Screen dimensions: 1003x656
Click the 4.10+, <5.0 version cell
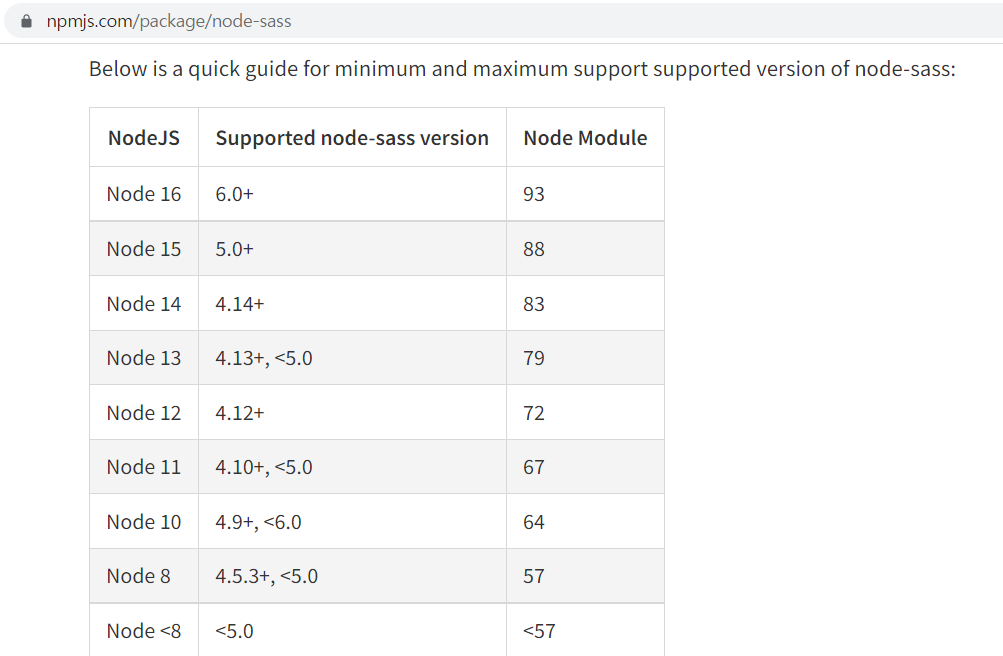point(352,467)
